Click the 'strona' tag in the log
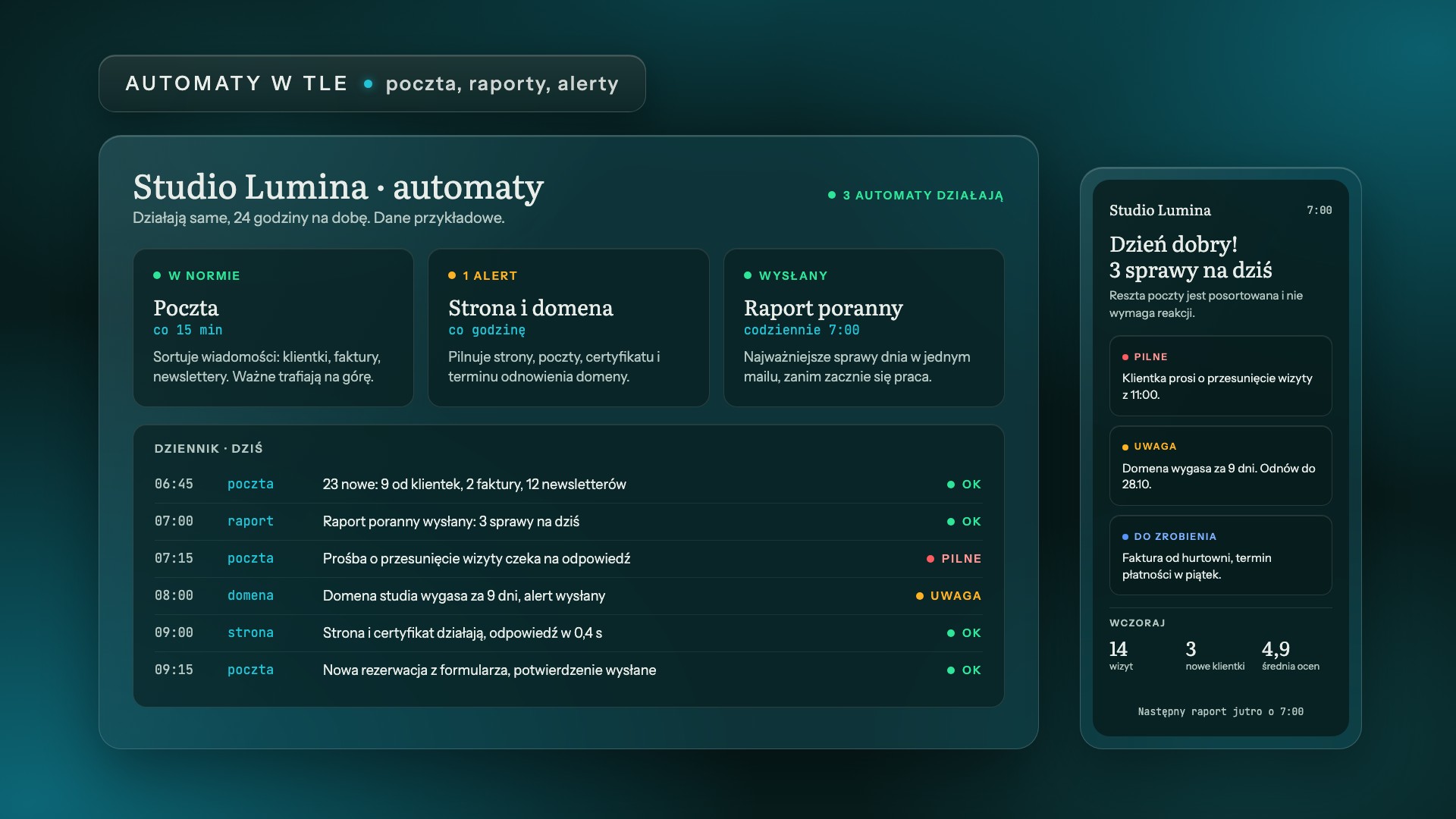 point(250,633)
